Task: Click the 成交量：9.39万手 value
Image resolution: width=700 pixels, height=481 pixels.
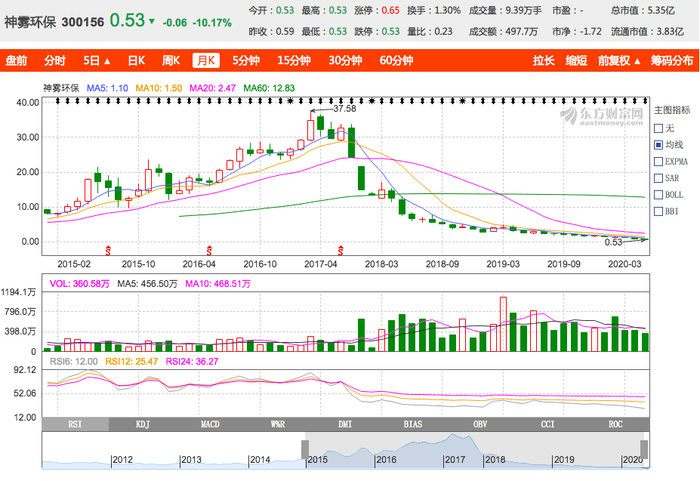Action: pyautogui.click(x=505, y=10)
